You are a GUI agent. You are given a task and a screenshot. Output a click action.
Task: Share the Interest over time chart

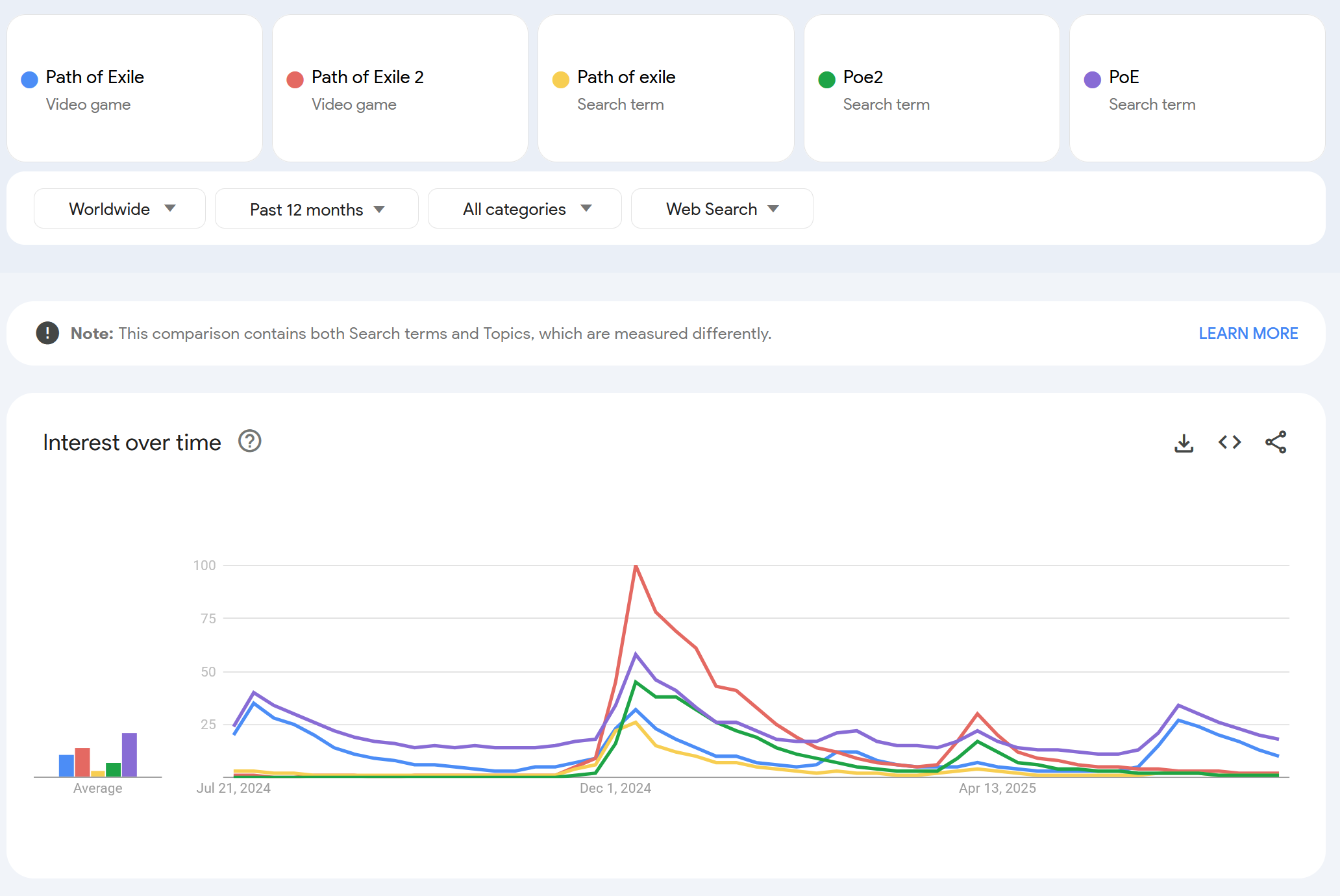(1276, 443)
